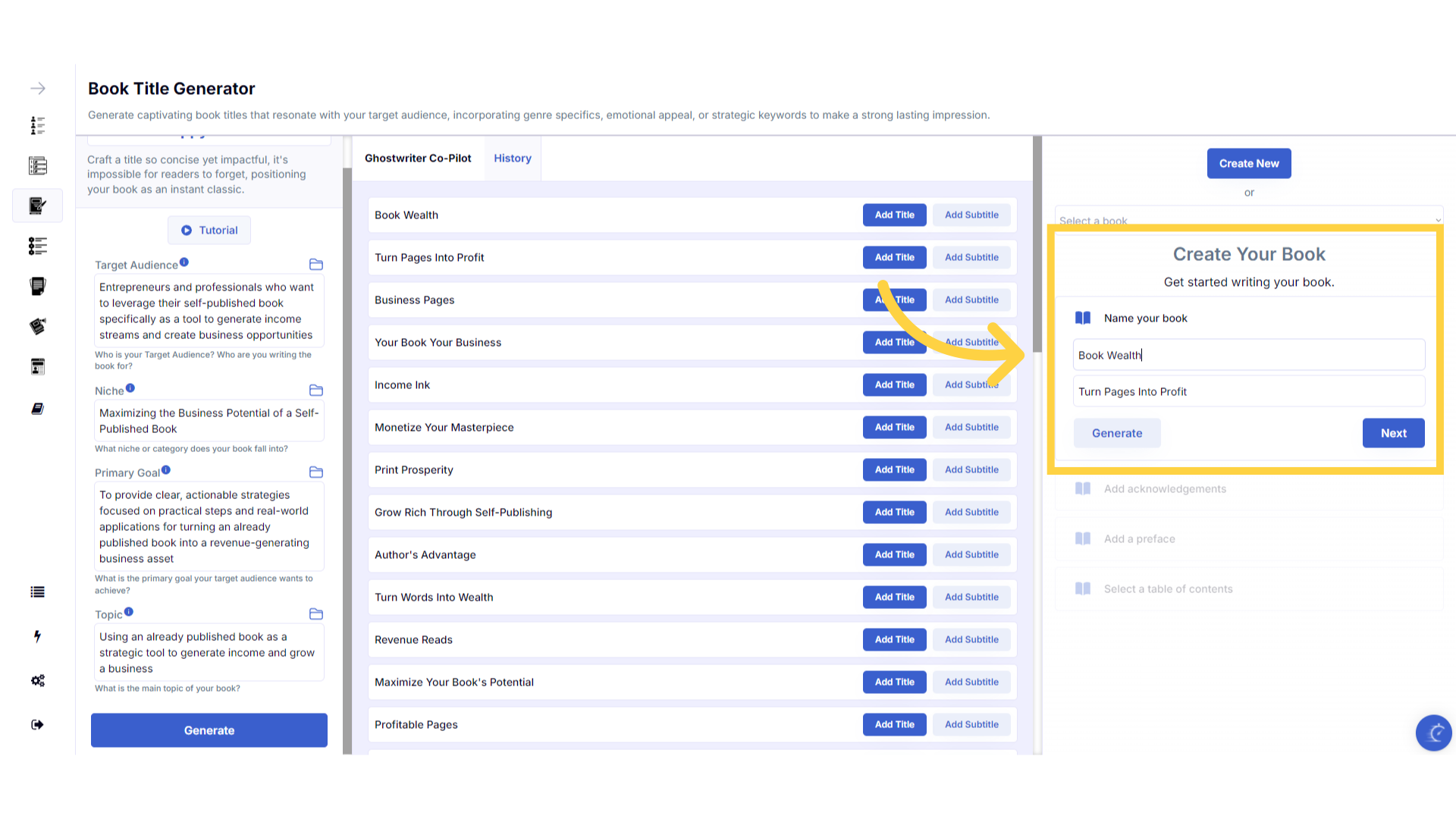Click the book icon in sidebar

(38, 409)
